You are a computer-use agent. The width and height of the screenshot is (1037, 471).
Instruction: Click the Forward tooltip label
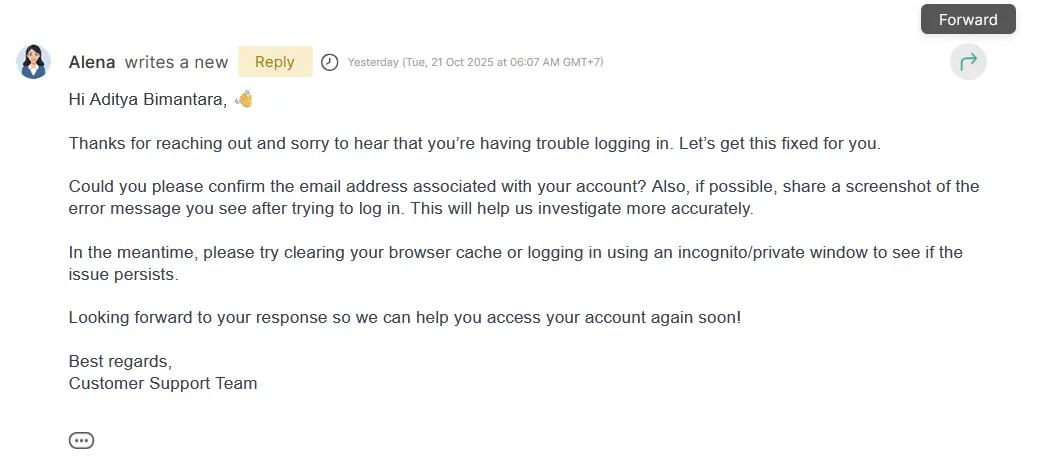968,19
